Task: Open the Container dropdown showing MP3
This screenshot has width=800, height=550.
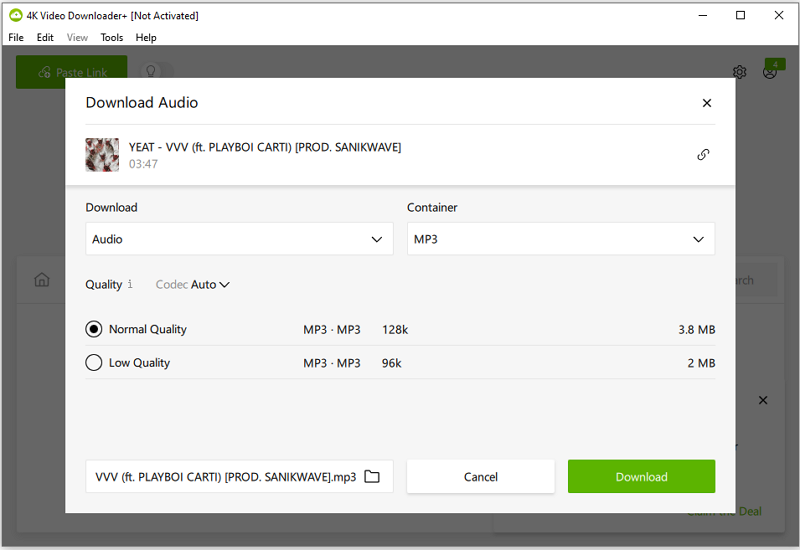Action: [561, 239]
